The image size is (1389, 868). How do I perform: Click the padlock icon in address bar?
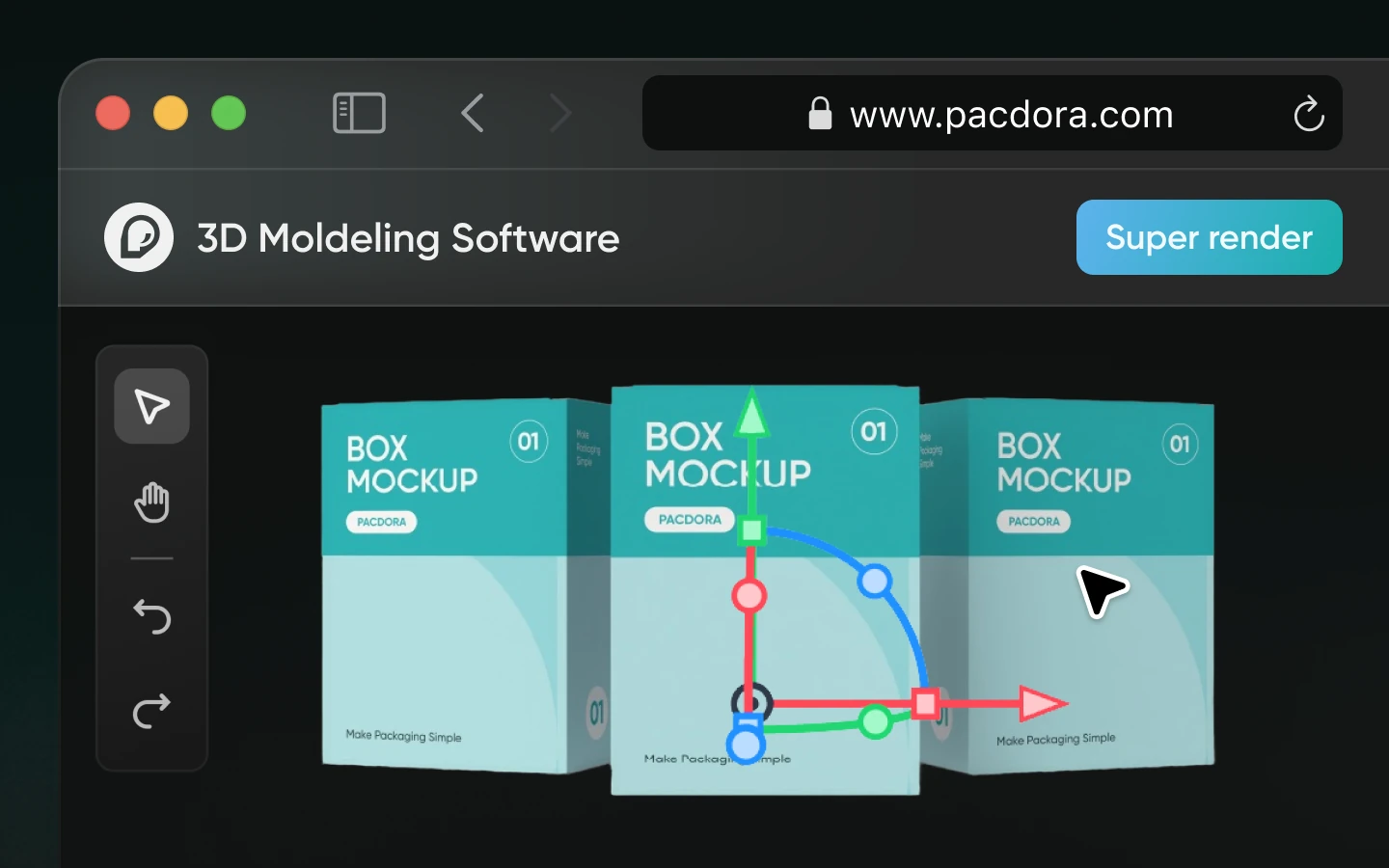[819, 114]
